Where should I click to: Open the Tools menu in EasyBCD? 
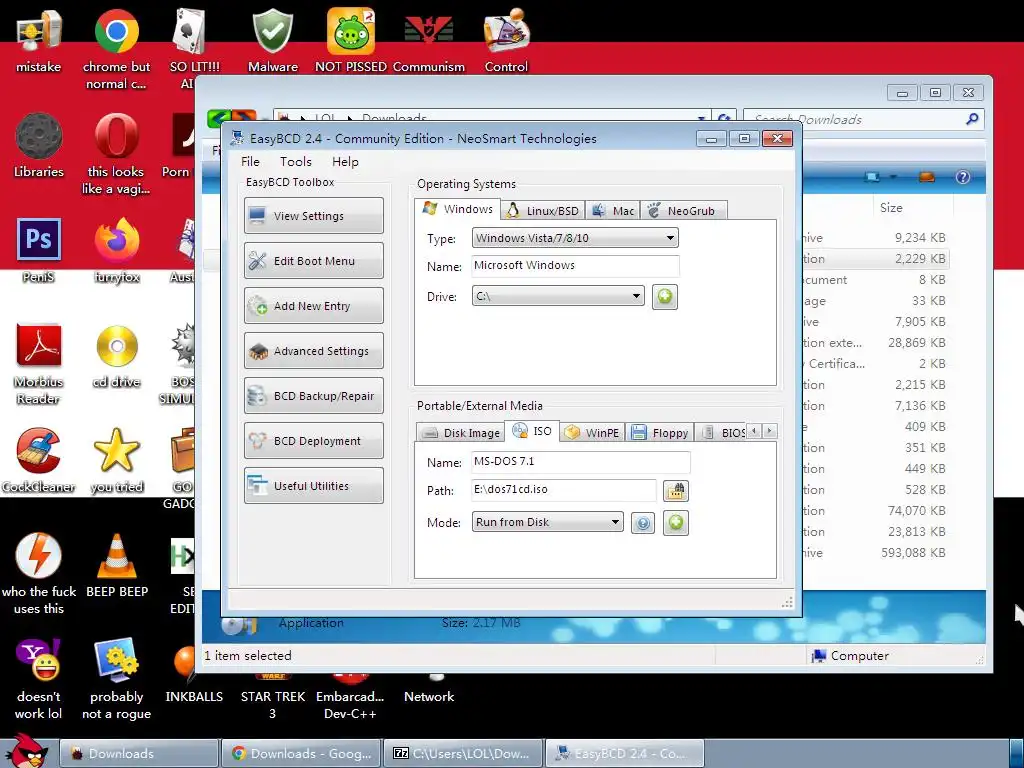point(296,162)
